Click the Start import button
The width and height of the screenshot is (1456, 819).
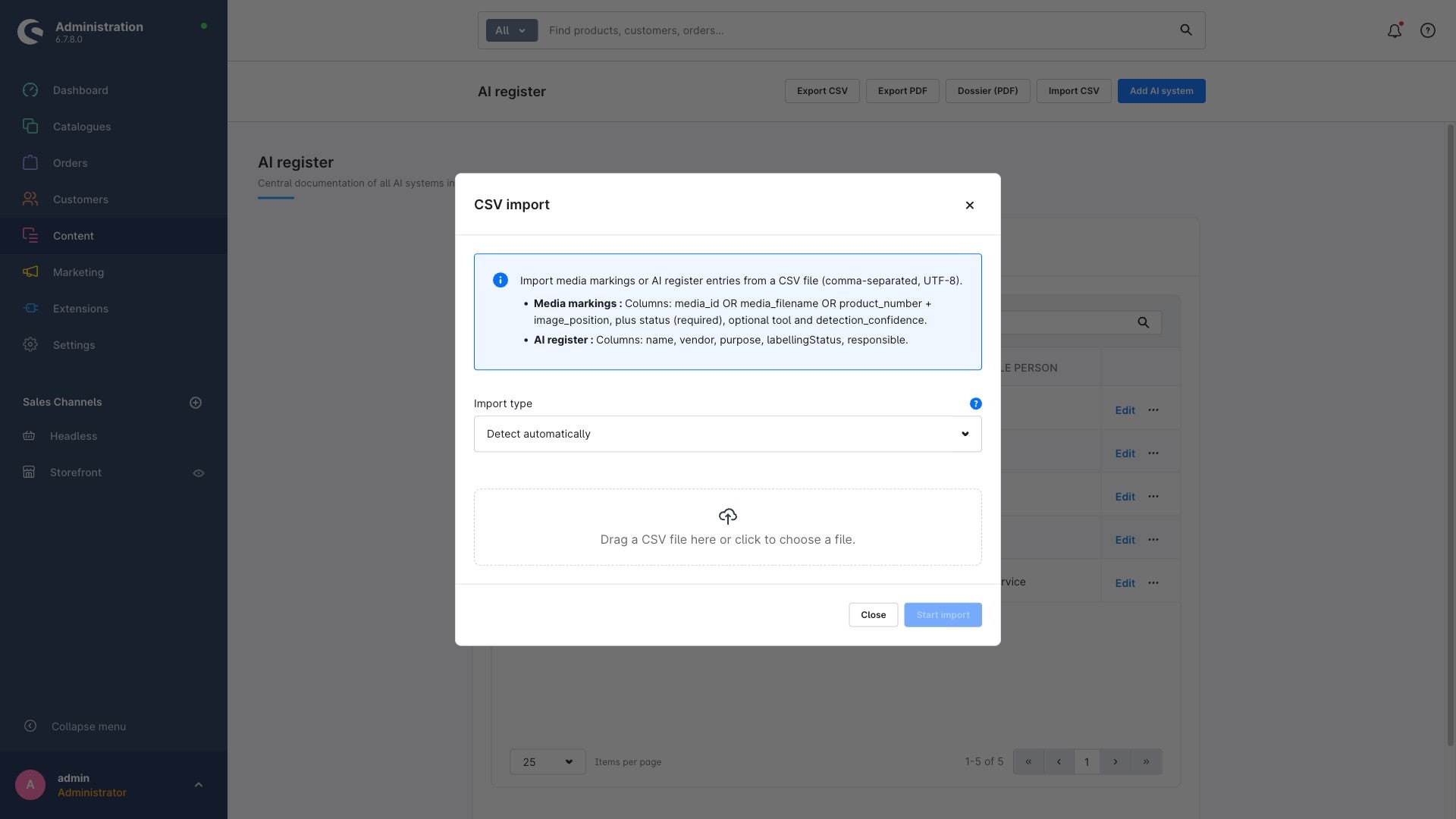[x=943, y=615]
